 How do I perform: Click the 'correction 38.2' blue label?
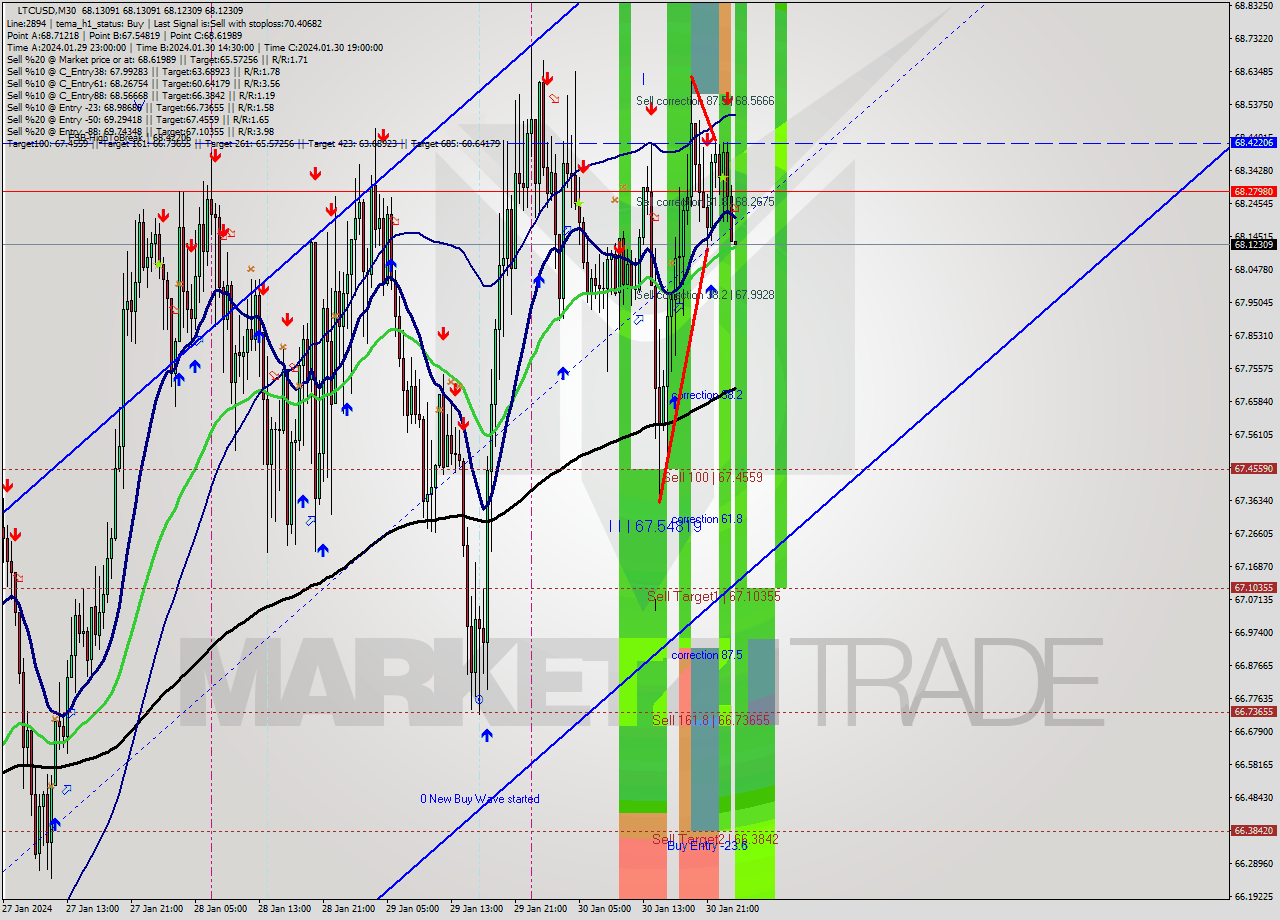pos(707,396)
